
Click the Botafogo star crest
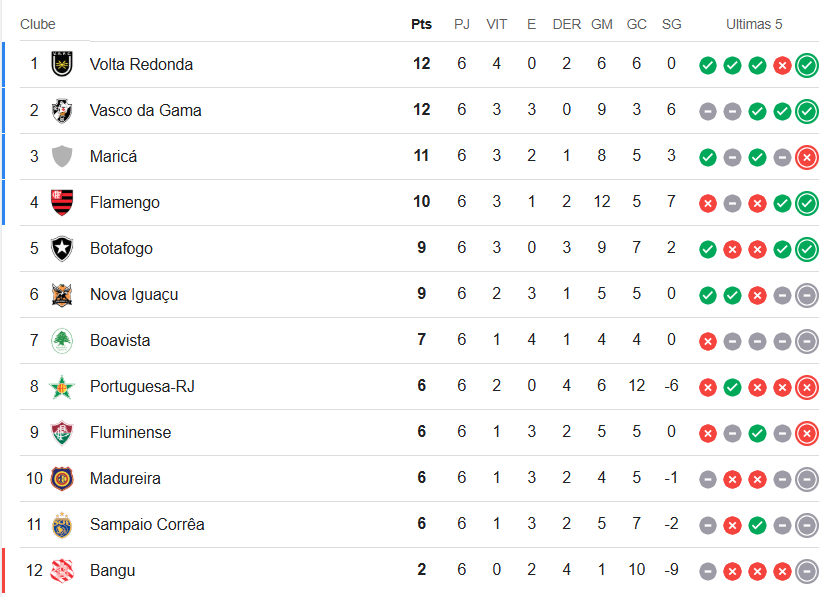(62, 249)
